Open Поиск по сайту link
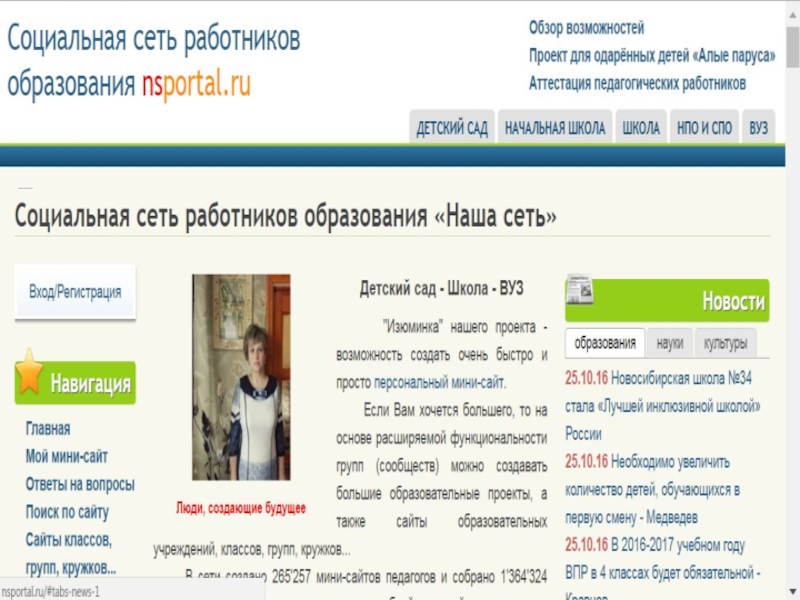The image size is (800, 600). pos(67,512)
